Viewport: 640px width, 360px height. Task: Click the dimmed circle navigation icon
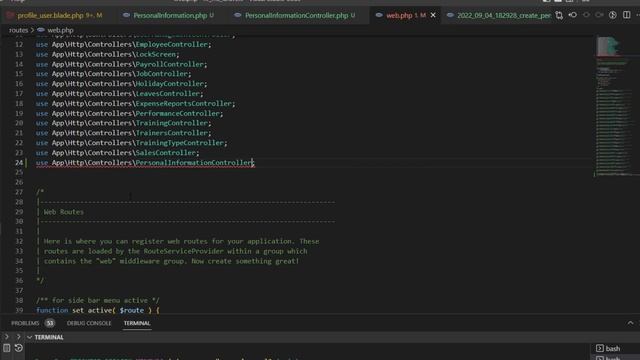586,16
